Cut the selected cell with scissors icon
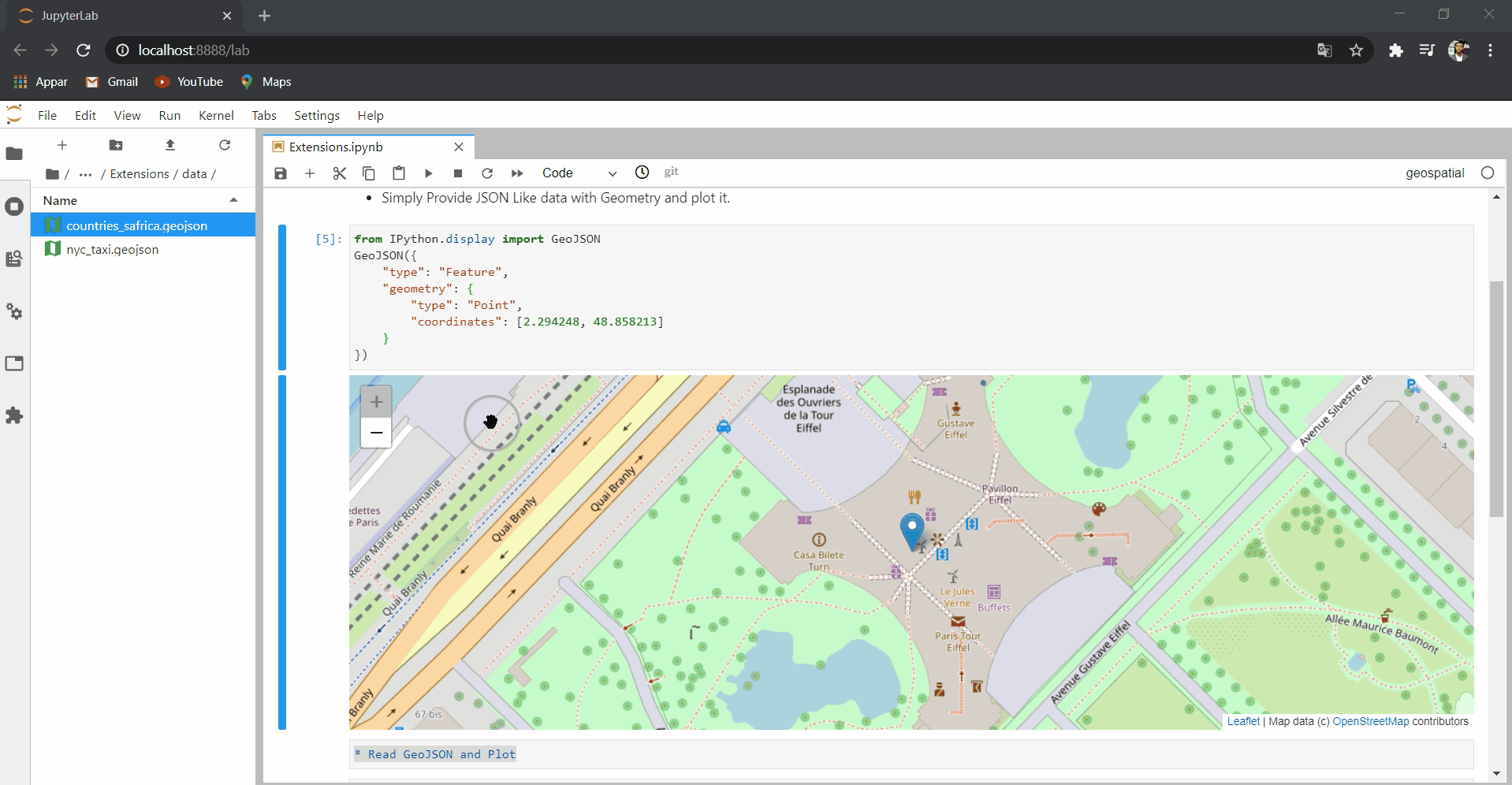Image resolution: width=1512 pixels, height=785 pixels. point(340,173)
